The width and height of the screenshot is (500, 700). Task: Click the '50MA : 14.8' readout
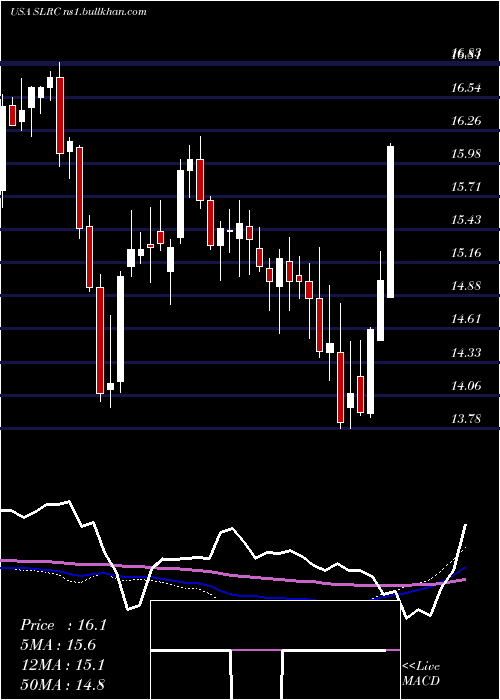(62, 685)
